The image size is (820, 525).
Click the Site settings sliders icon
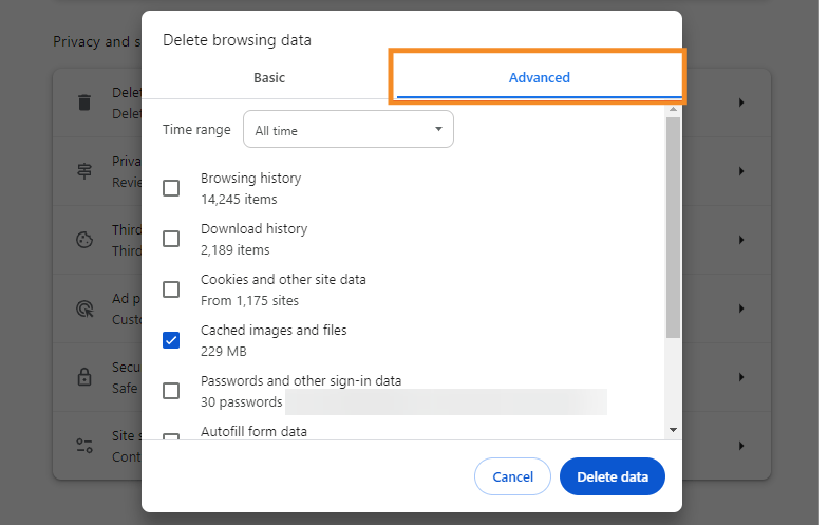(84, 446)
